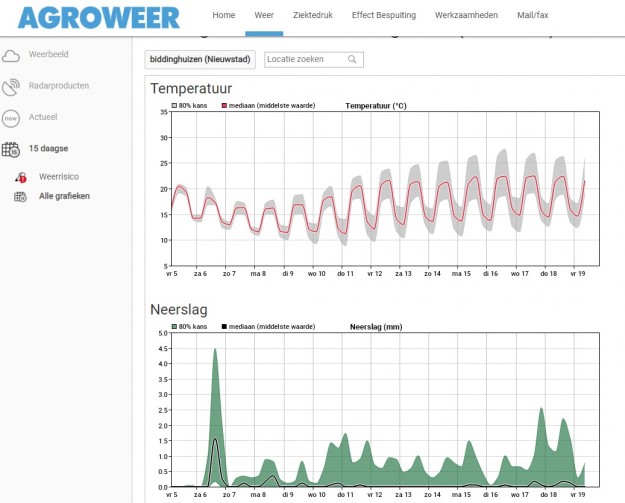Image resolution: width=625 pixels, height=503 pixels.
Task: Open the Home menu item
Action: pos(224,16)
